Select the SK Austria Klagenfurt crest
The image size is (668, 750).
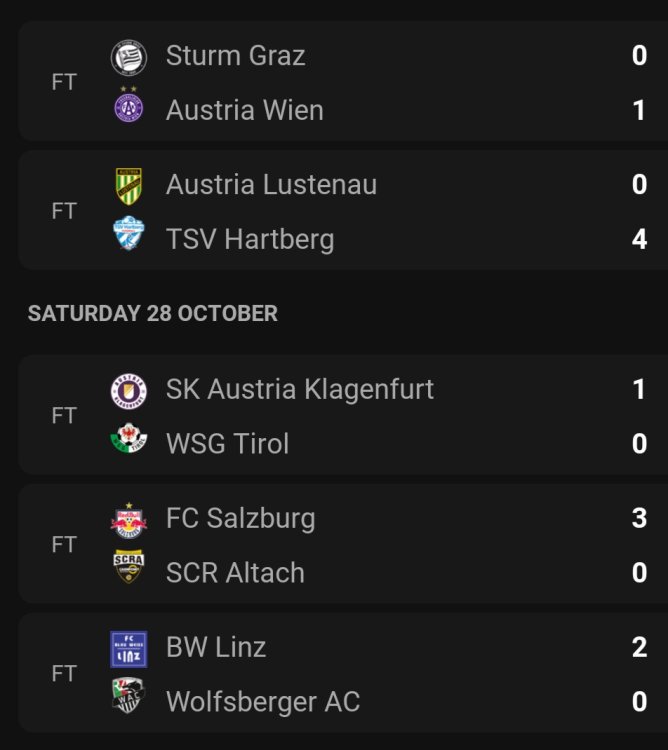[x=128, y=390]
